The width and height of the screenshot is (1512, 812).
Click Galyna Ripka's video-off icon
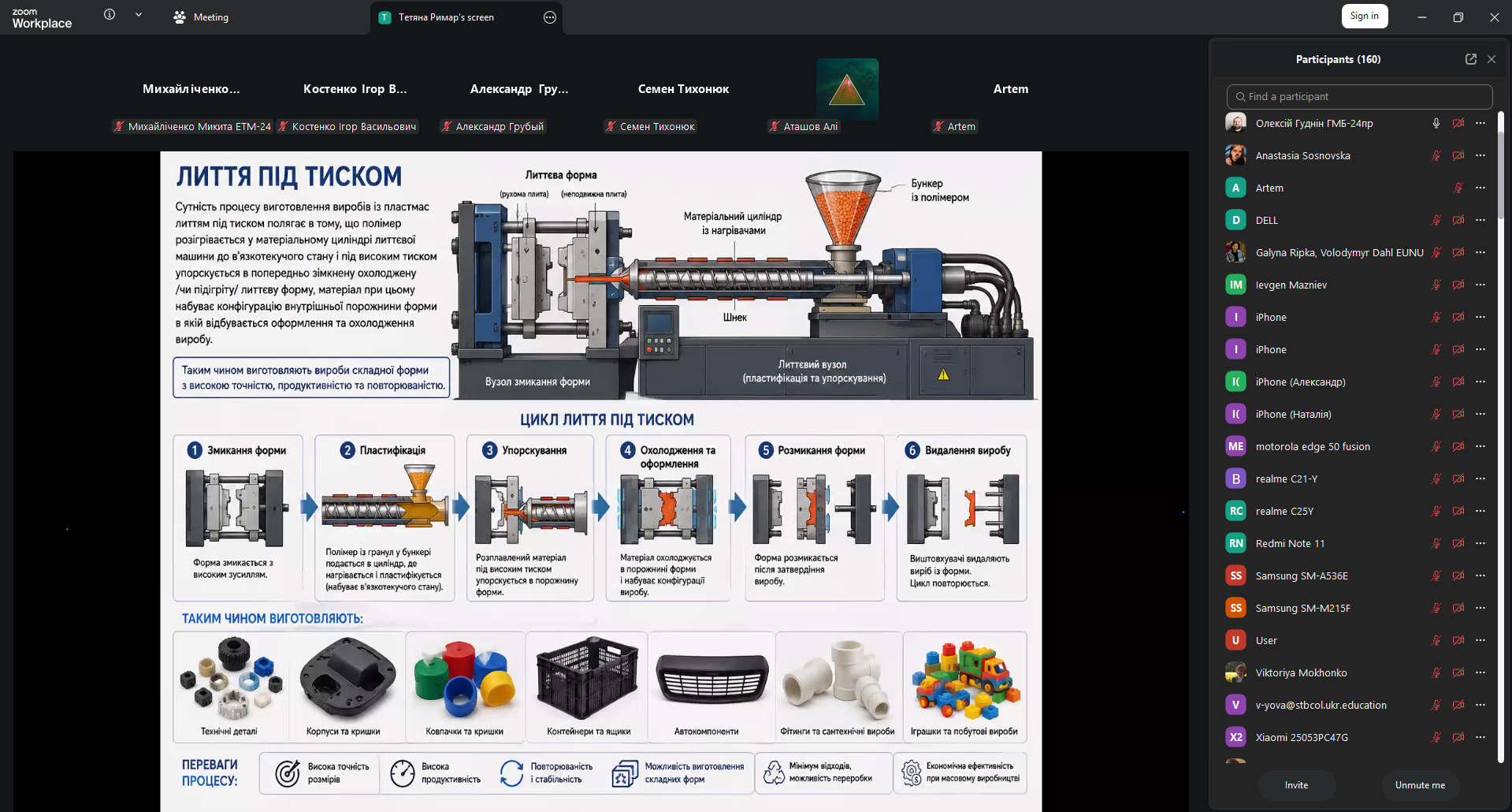point(1458,252)
